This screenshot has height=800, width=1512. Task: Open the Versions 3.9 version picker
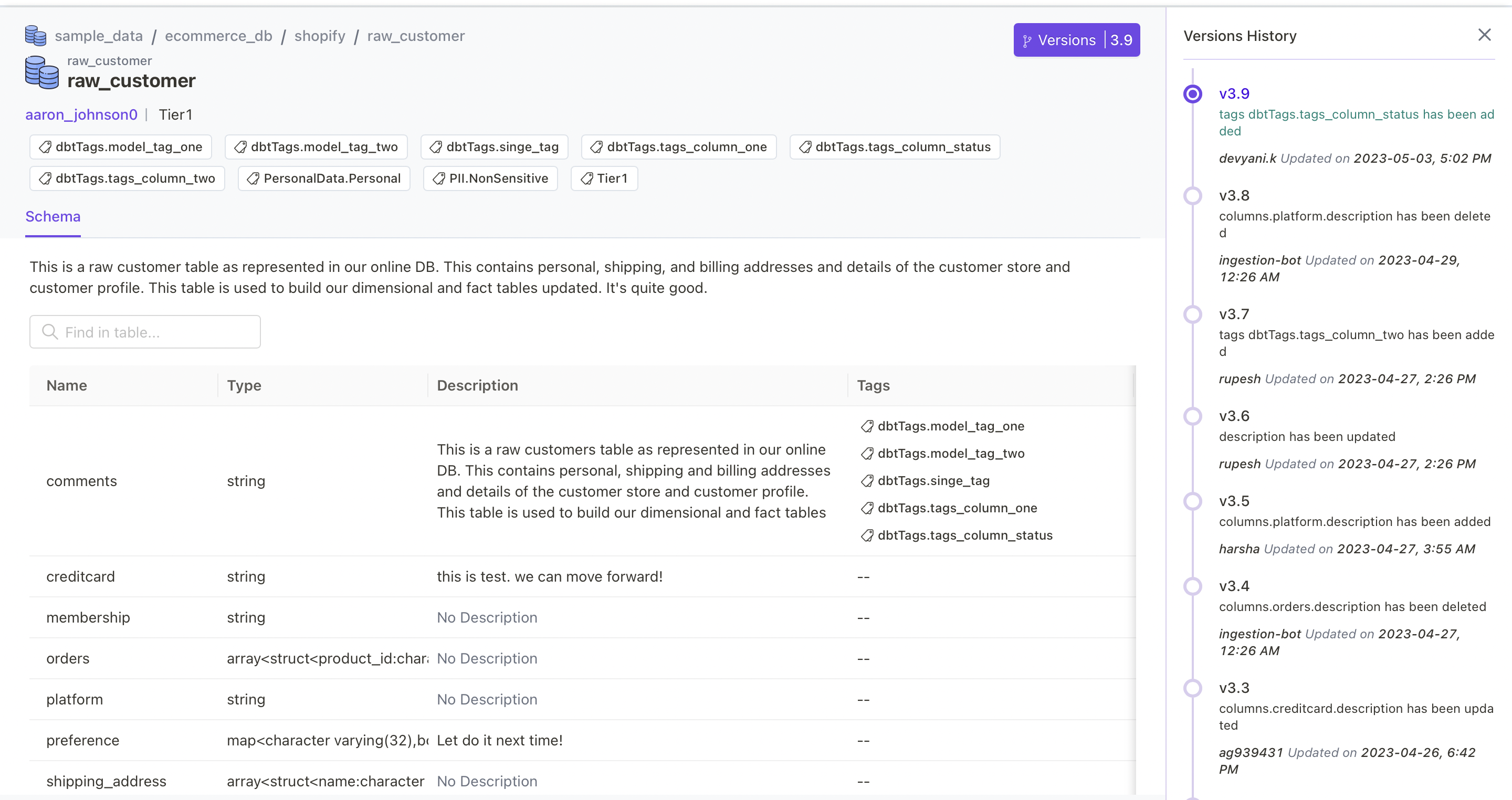(1076, 39)
